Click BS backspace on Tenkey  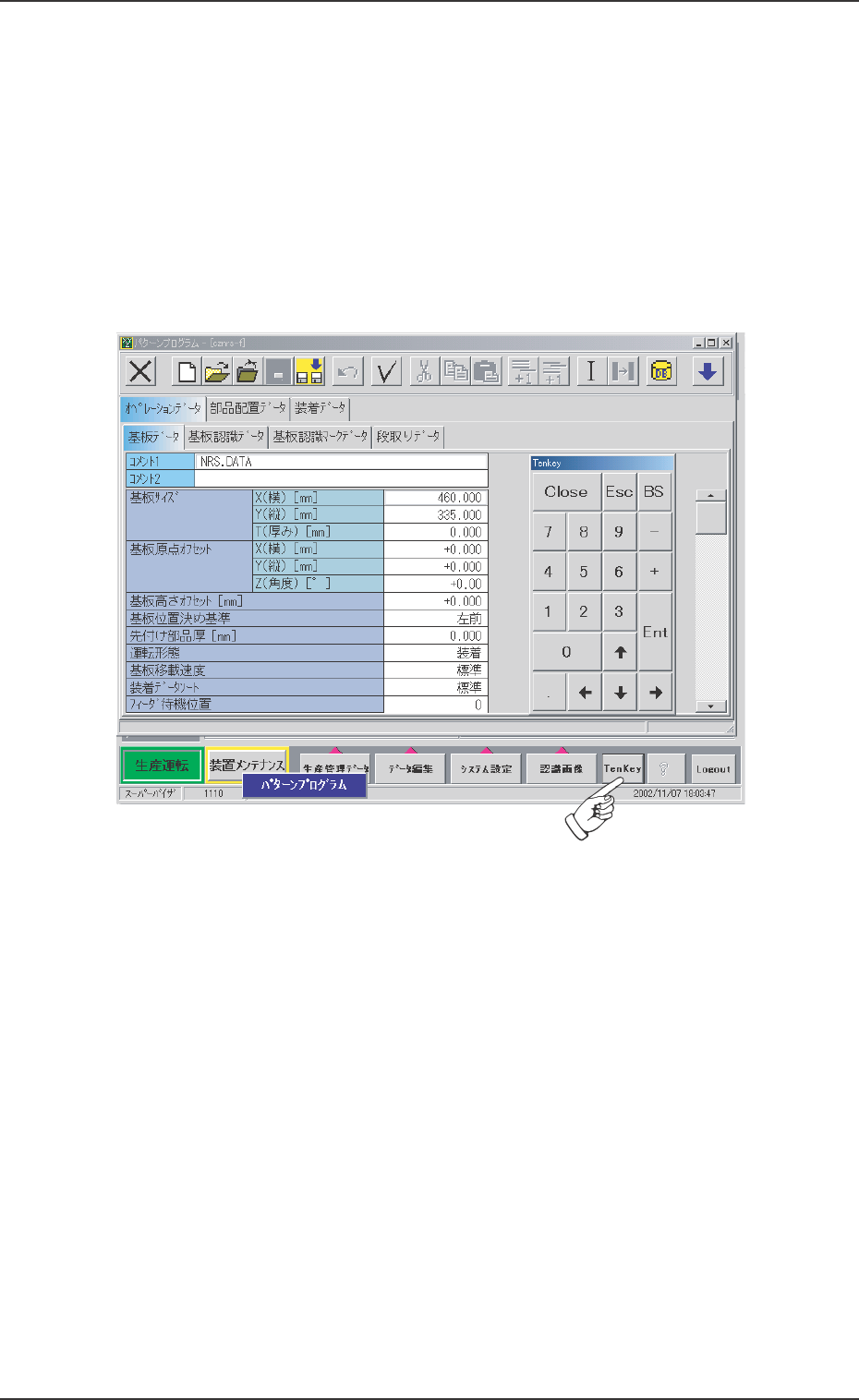point(655,492)
